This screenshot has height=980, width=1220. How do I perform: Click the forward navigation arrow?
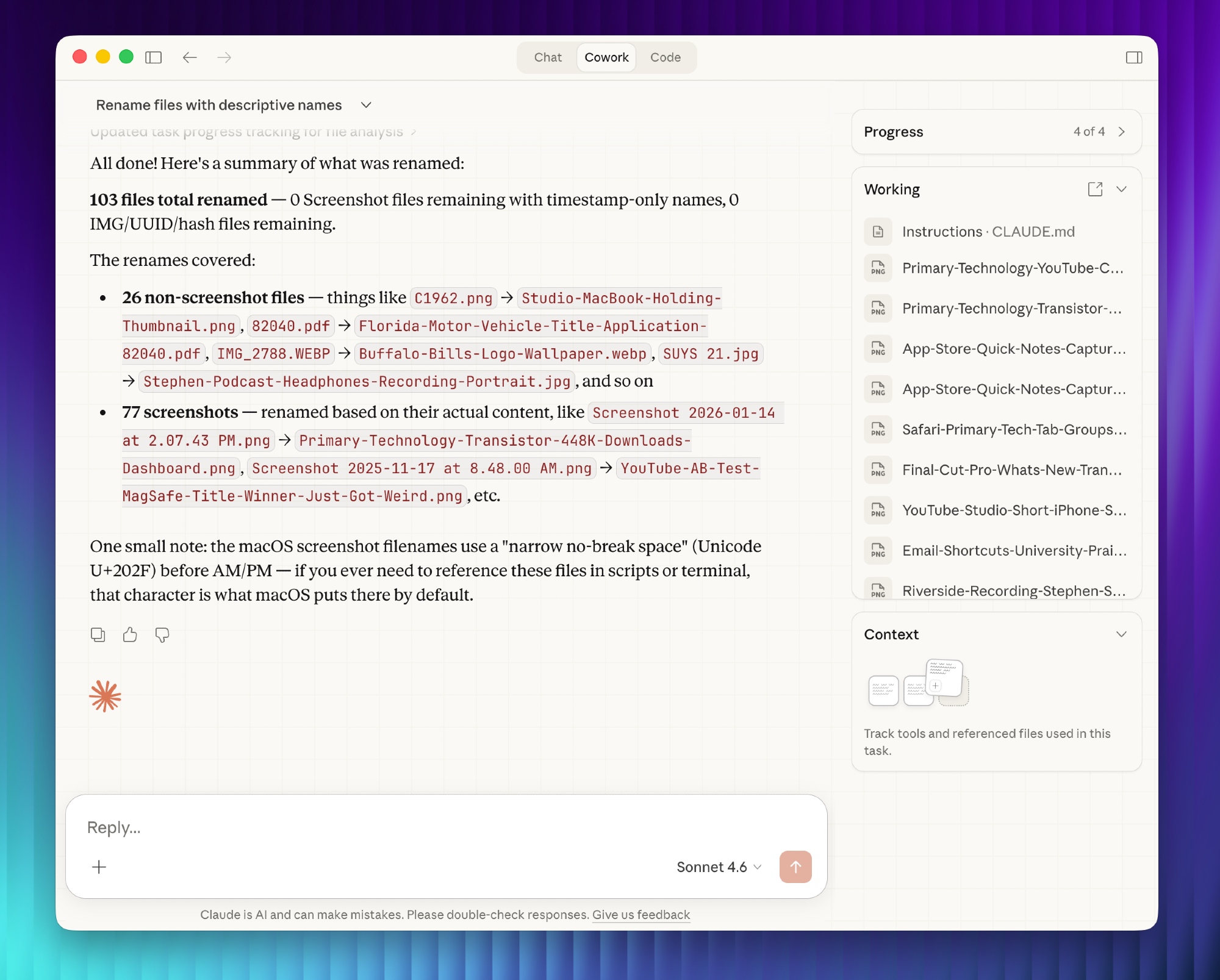[224, 57]
